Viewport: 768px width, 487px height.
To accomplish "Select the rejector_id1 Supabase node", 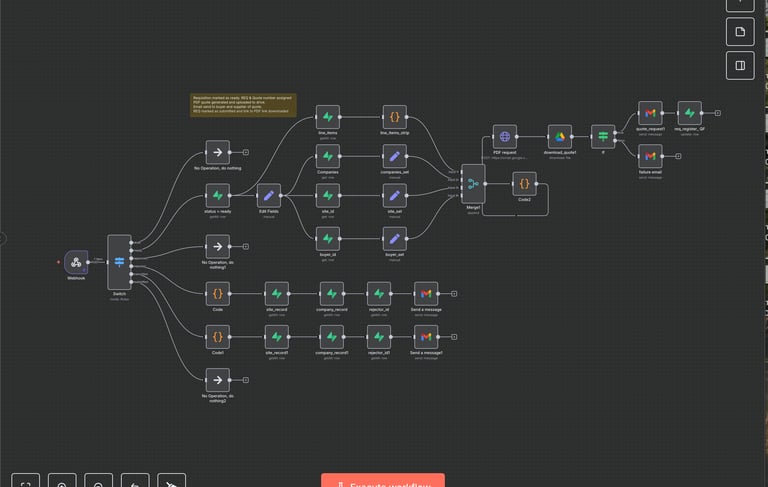I will 379,337.
